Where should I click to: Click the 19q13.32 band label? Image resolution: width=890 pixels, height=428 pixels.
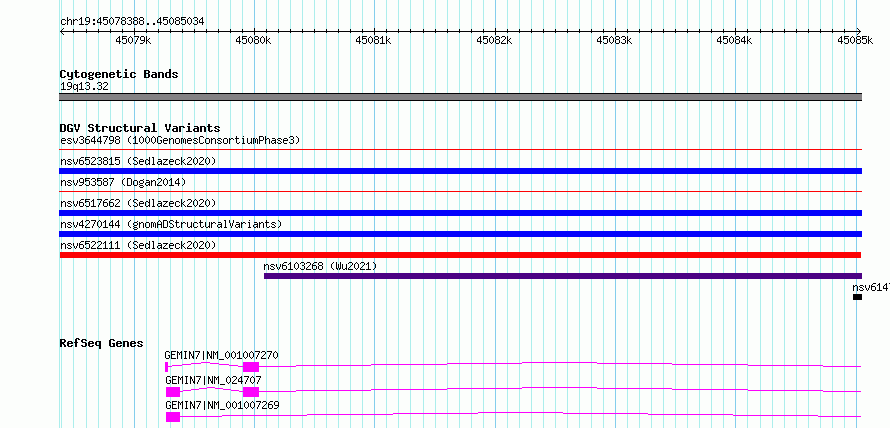pyautogui.click(x=85, y=87)
